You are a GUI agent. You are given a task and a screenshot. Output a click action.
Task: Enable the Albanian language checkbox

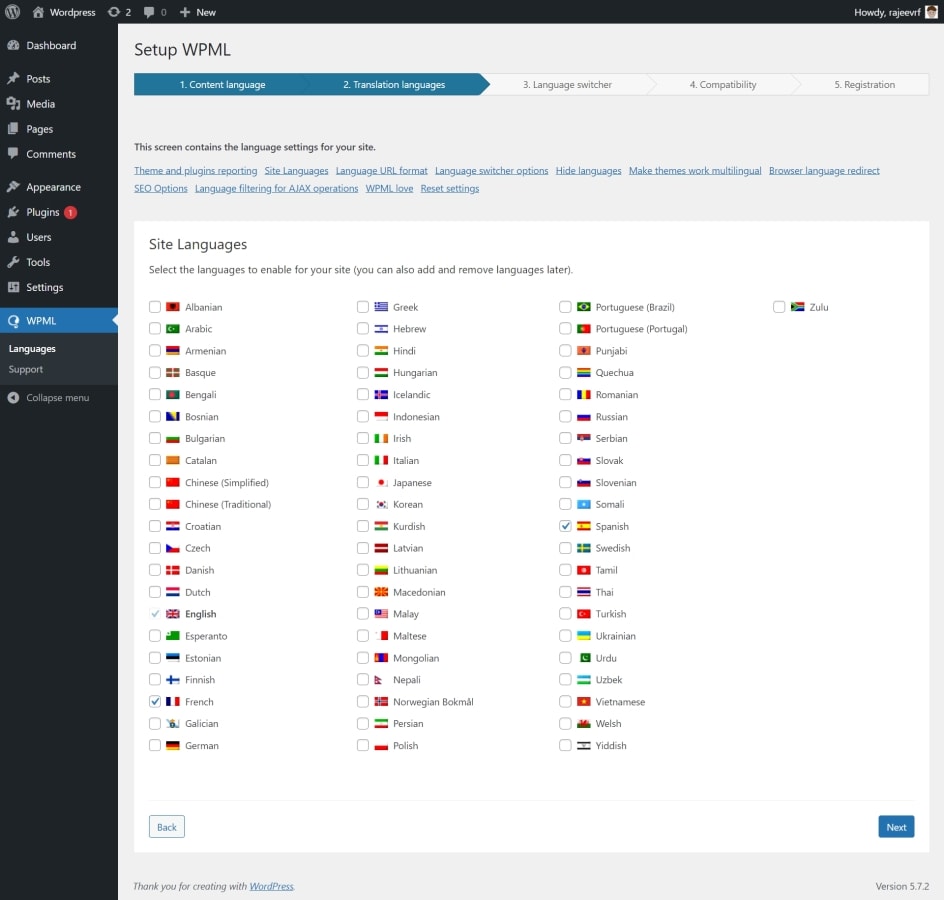coord(155,307)
